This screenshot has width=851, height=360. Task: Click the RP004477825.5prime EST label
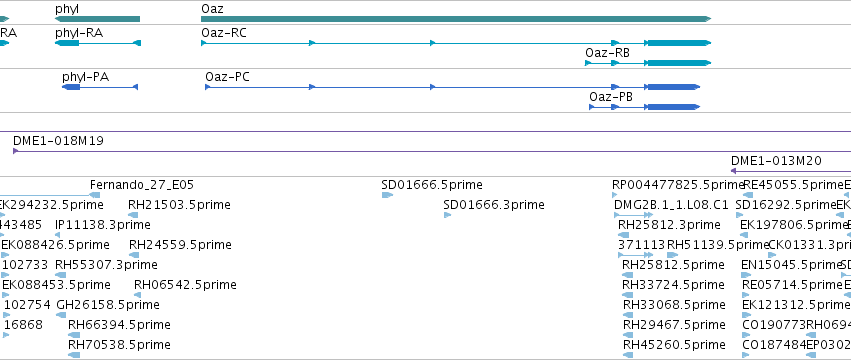tap(678, 185)
